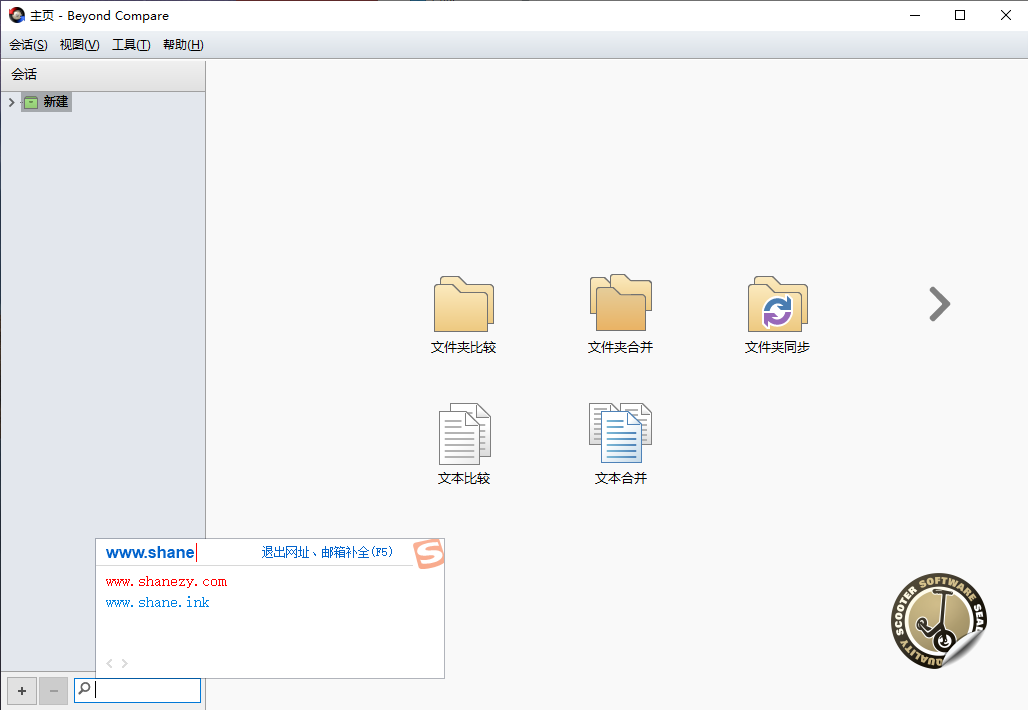Screen dimensions: 1028x710
Task: Select the 新建 session in the sidebar
Action: tap(54, 101)
